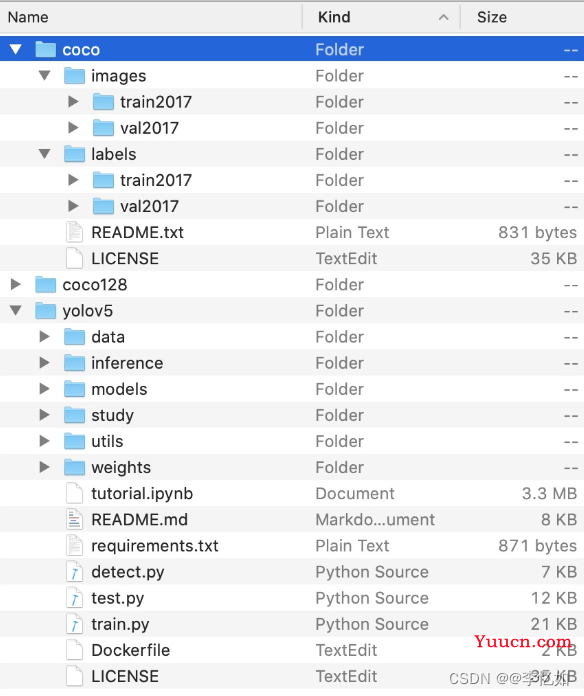Click the test.py Python file icon
The height and width of the screenshot is (696, 584).
[74, 598]
